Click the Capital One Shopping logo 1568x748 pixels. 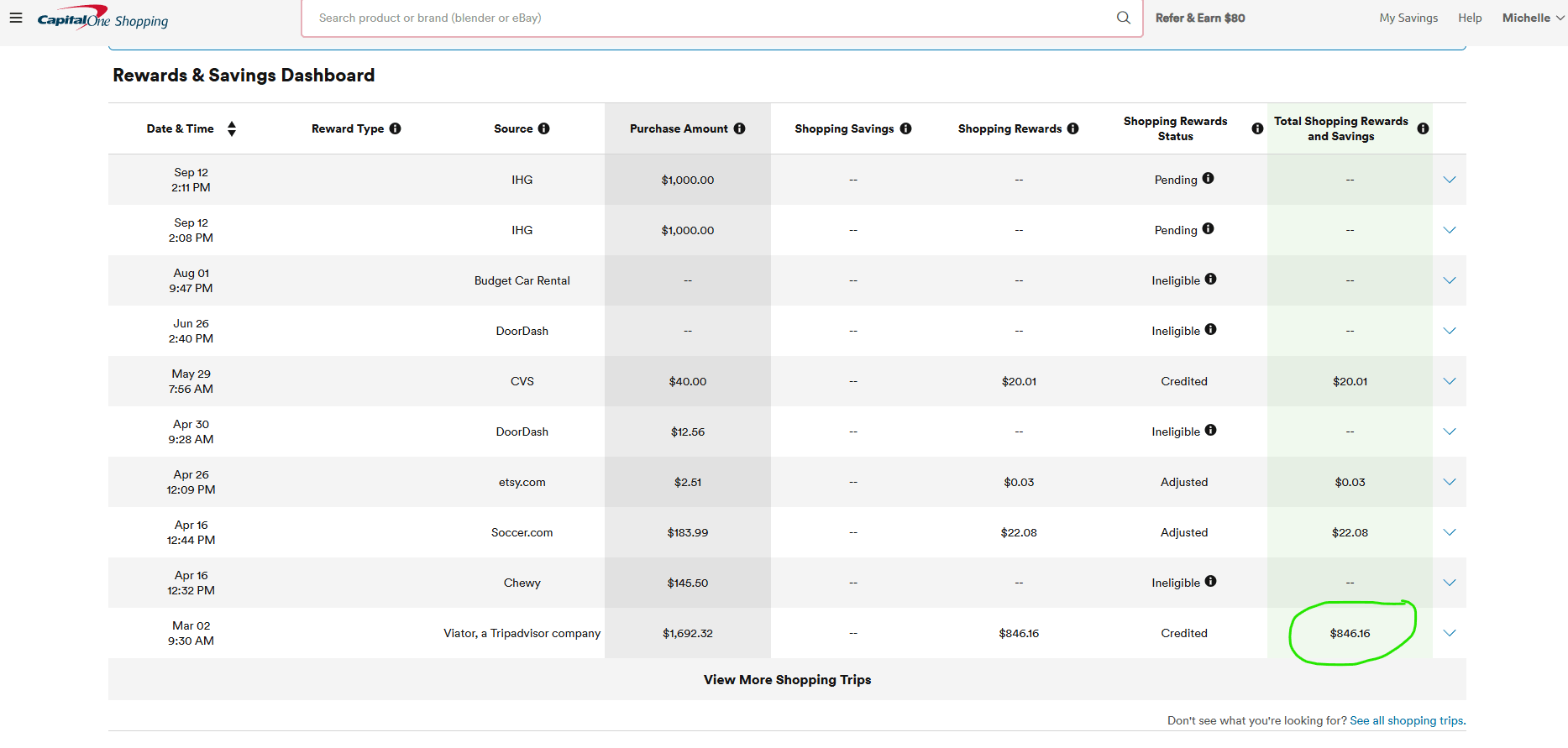click(x=102, y=18)
